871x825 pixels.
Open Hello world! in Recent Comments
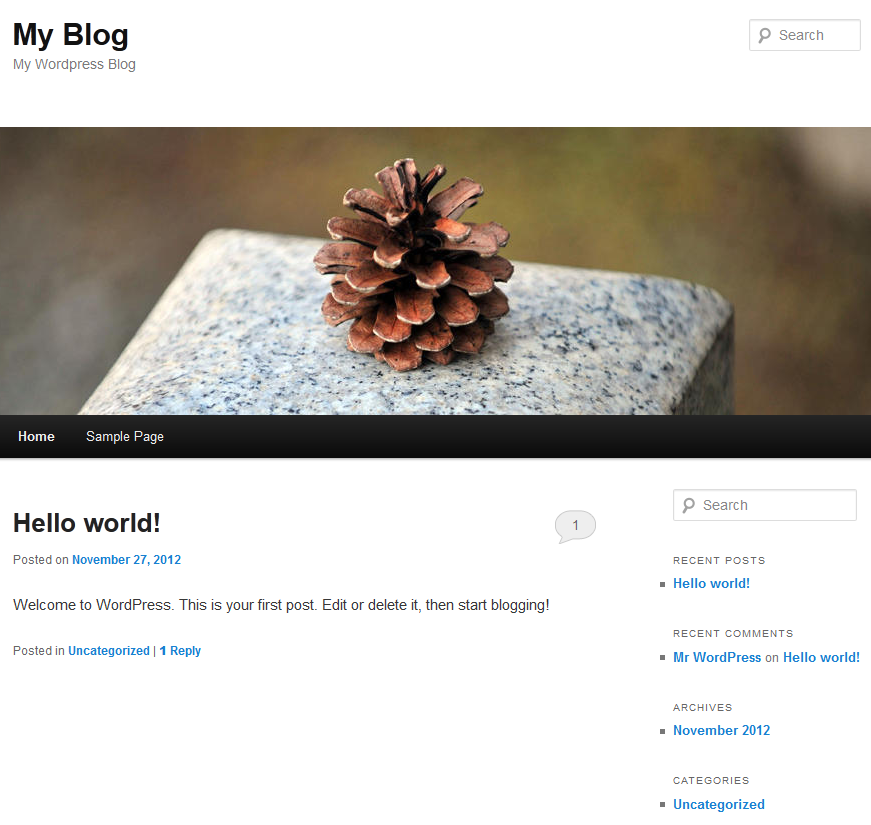[821, 658]
